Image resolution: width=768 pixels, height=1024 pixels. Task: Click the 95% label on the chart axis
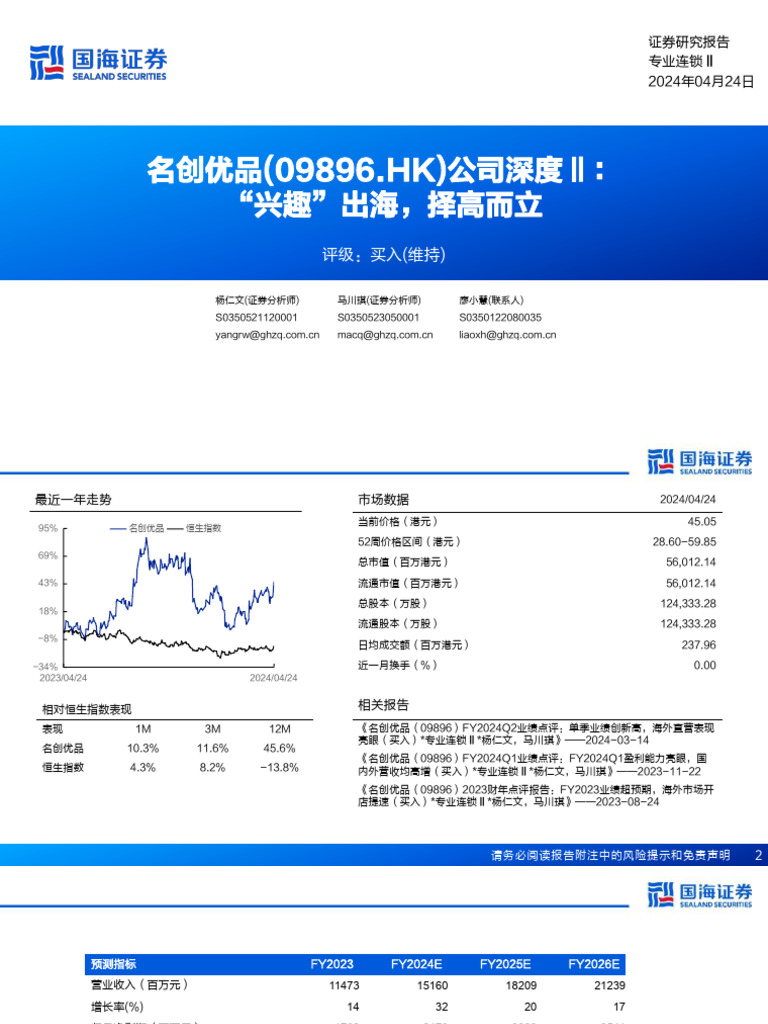click(48, 528)
